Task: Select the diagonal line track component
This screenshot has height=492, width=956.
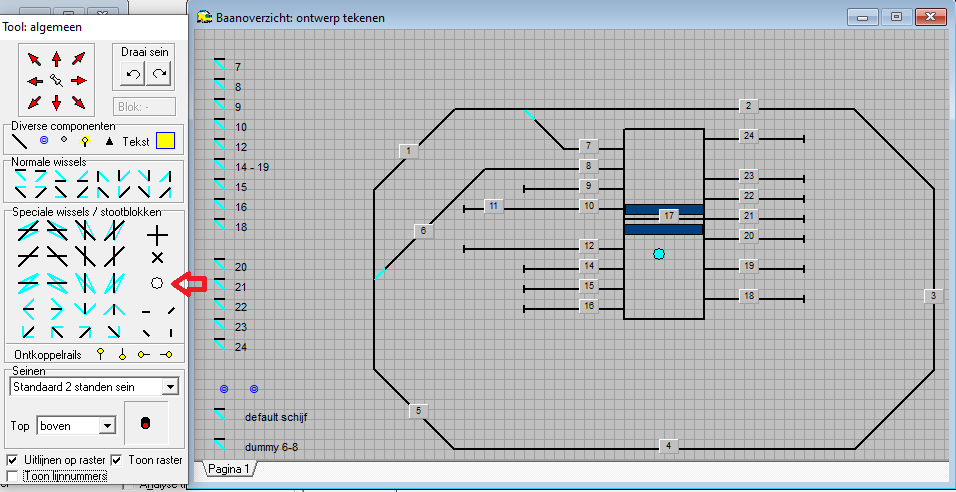Action: pyautogui.click(x=20, y=142)
